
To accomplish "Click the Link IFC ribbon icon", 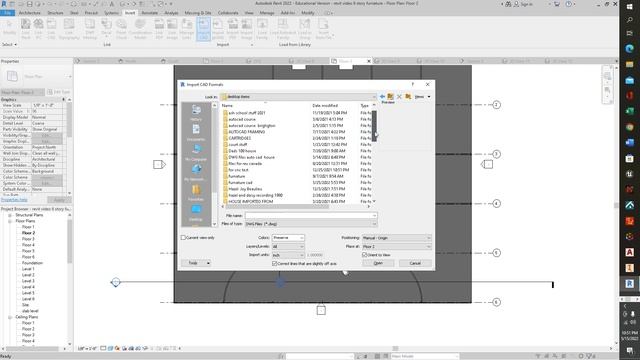I will click(x=38, y=29).
